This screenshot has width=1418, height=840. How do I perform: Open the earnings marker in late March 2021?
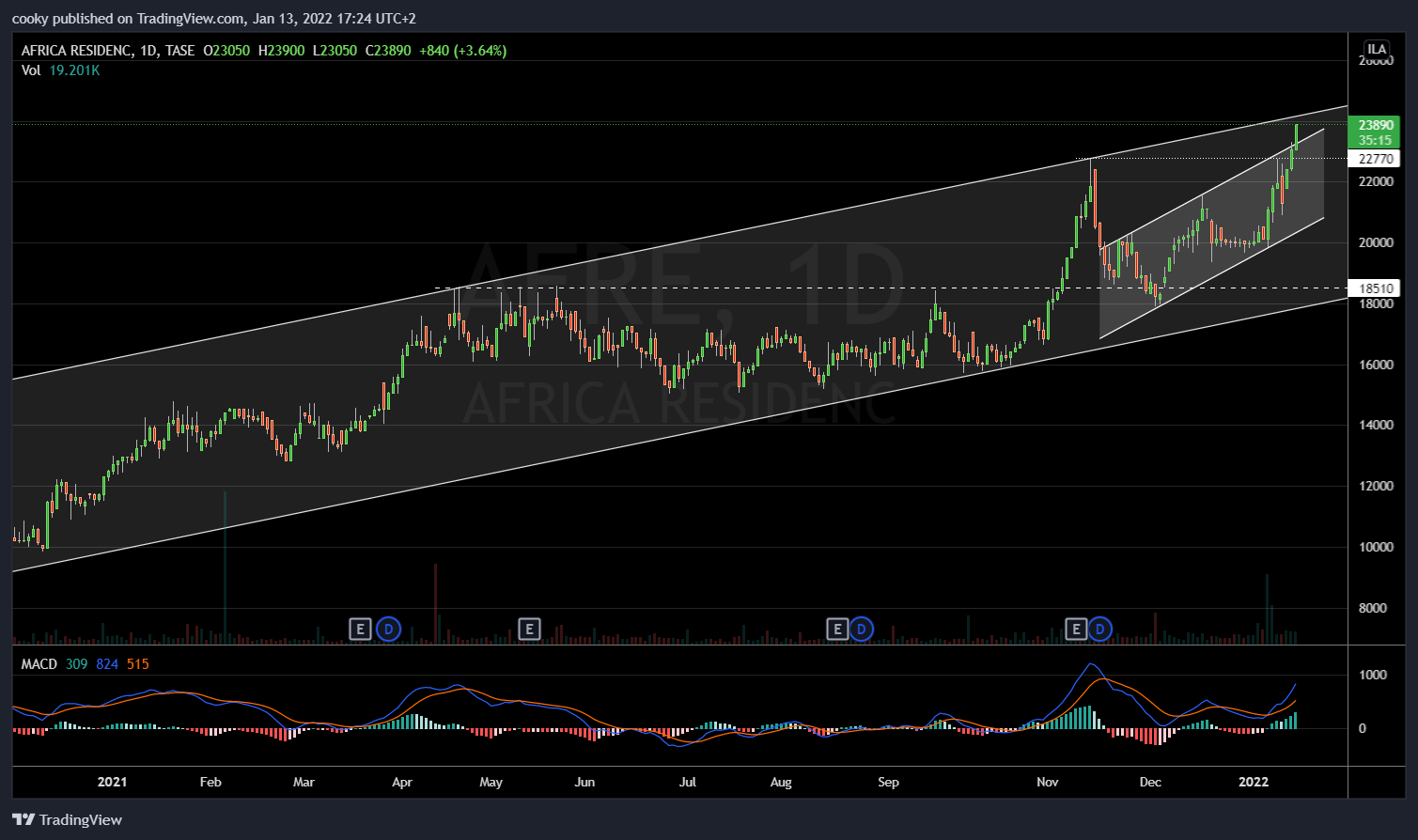[x=360, y=629]
